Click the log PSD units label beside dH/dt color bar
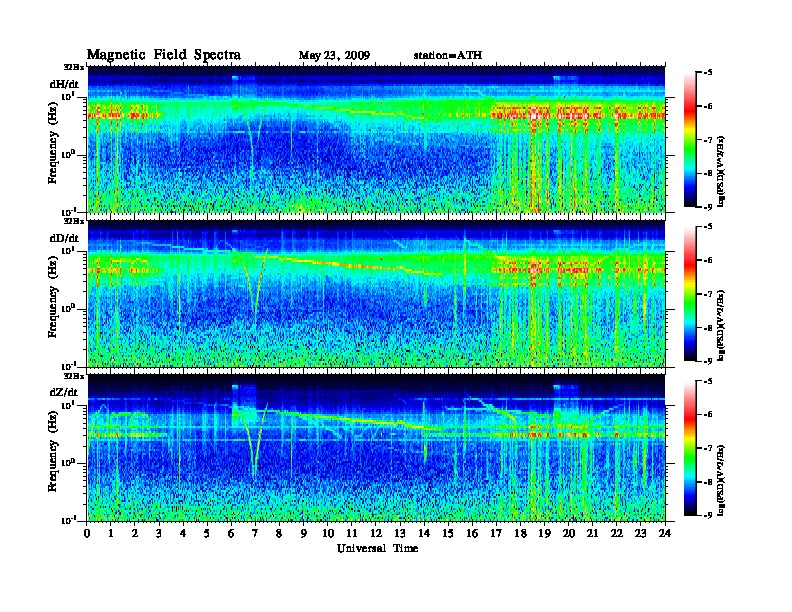Image resolution: width=792 pixels, height=612 pixels. [x=721, y=172]
